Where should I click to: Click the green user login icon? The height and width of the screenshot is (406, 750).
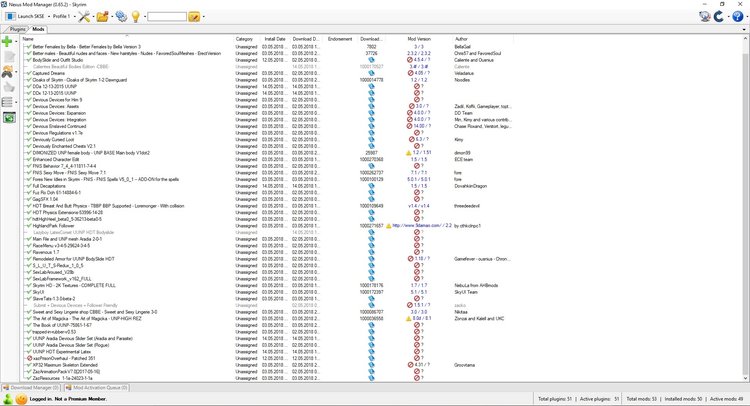8,399
